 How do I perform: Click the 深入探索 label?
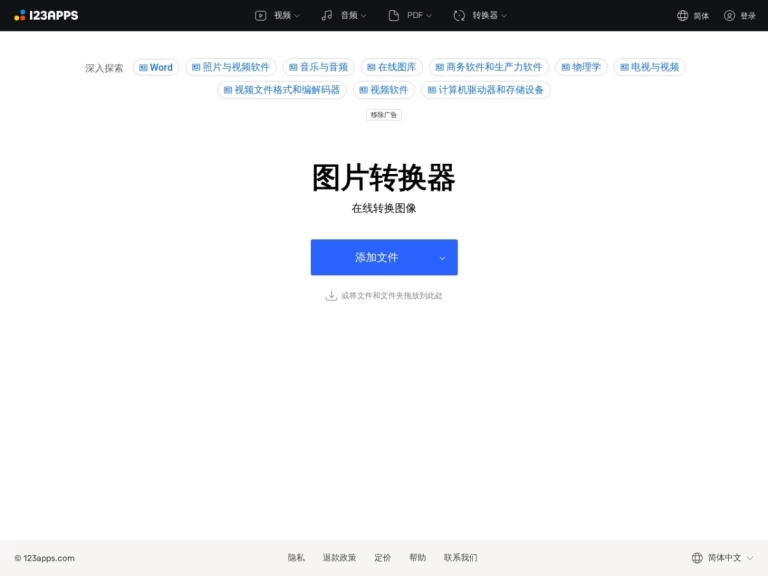coord(104,68)
